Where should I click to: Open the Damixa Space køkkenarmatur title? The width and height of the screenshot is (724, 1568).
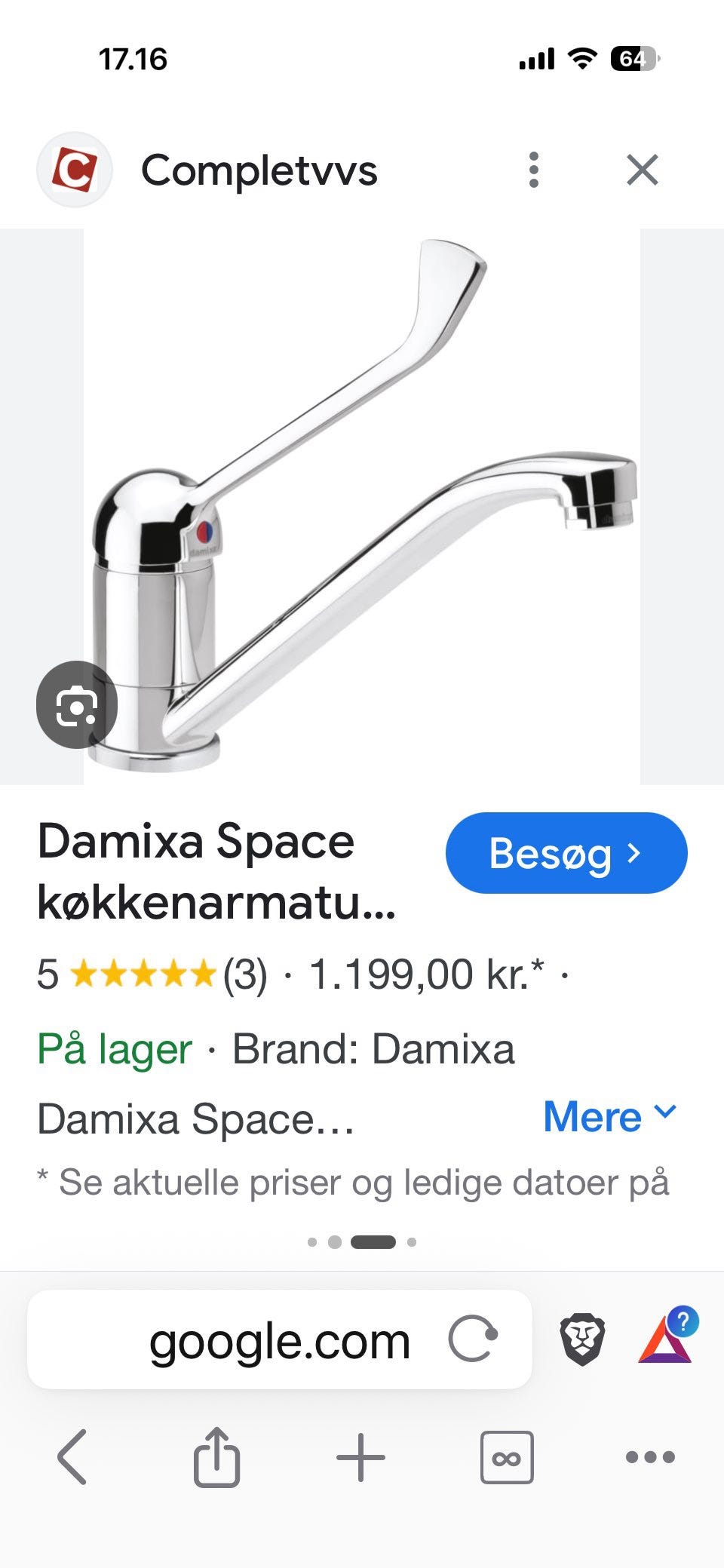[x=217, y=872]
